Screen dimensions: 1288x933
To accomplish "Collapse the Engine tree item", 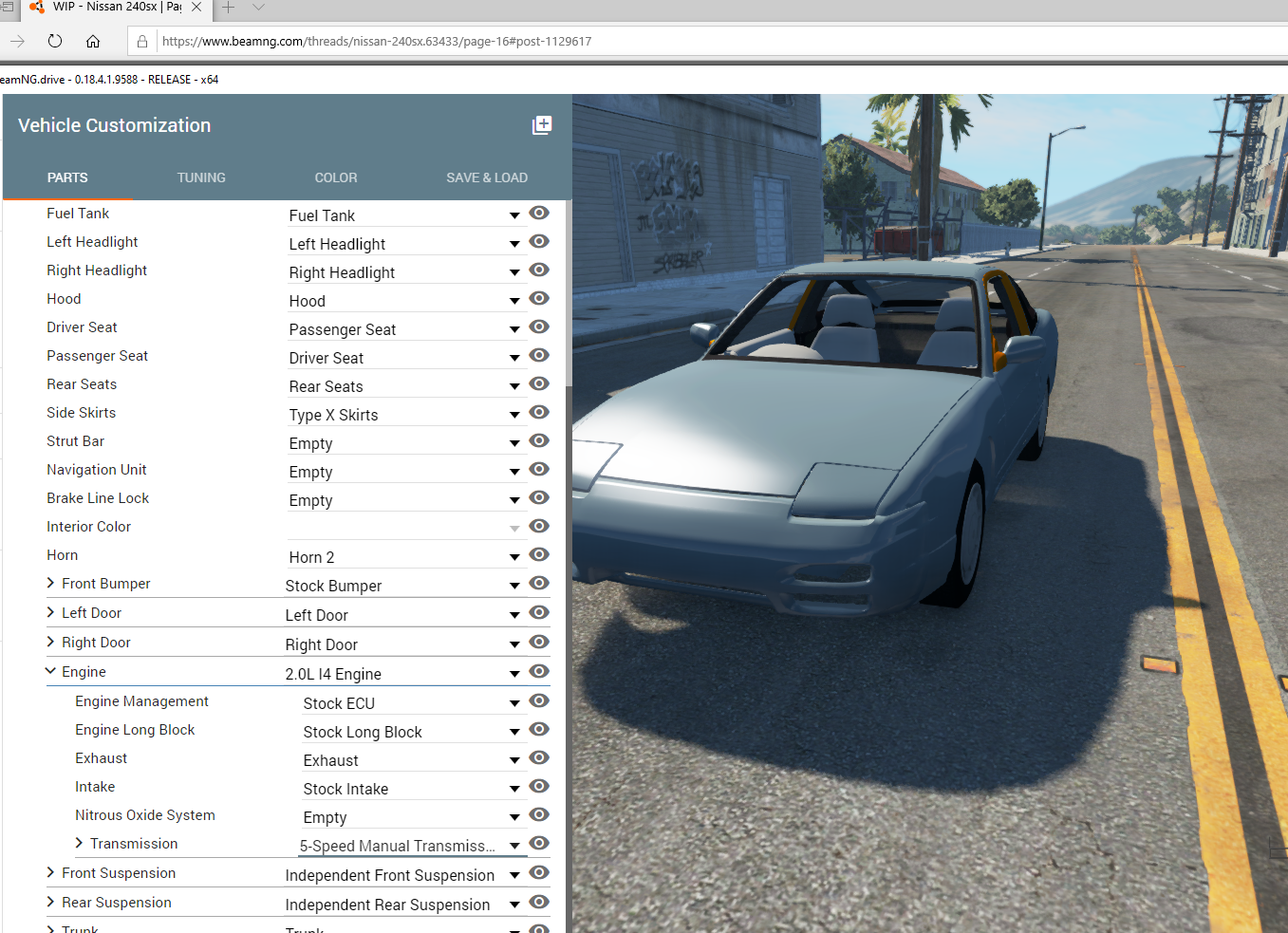I will click(x=50, y=672).
